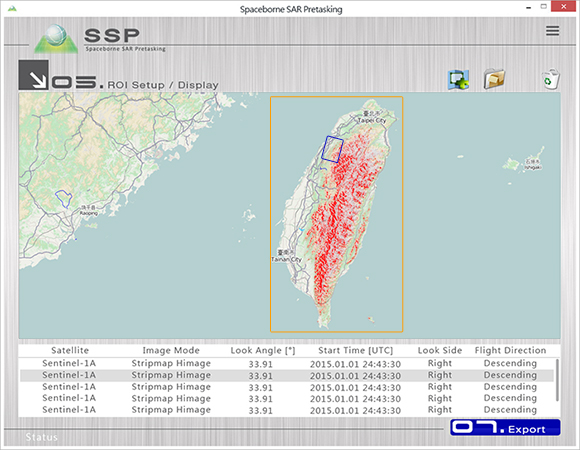Click the recycle bin icon
Viewport: 580px width, 450px height.
pyautogui.click(x=550, y=79)
